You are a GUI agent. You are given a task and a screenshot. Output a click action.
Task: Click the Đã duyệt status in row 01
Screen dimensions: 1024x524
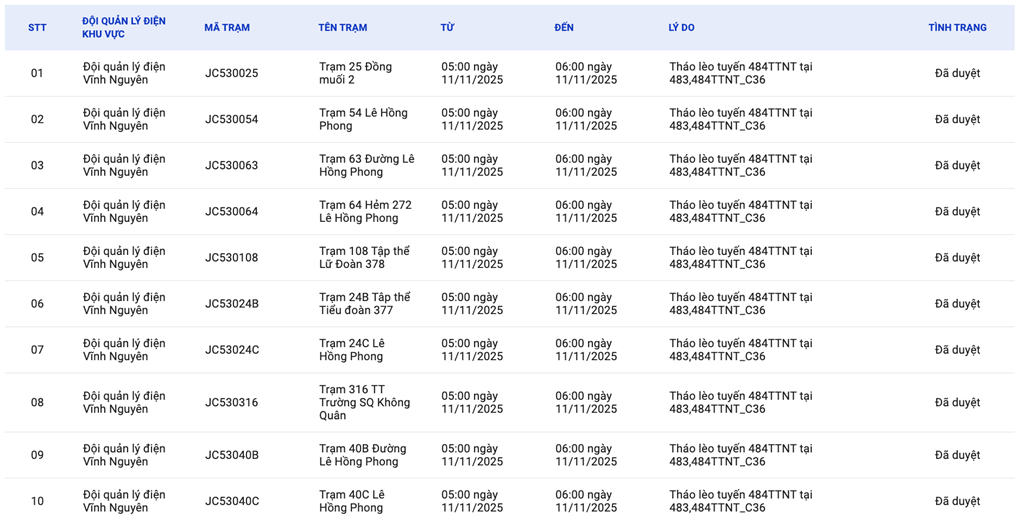pos(957,73)
